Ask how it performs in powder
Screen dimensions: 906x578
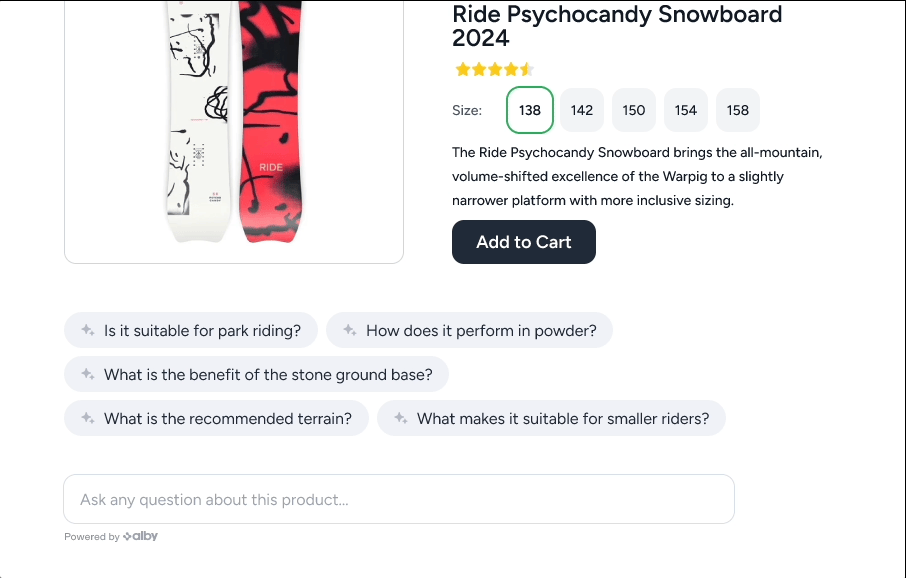469,329
